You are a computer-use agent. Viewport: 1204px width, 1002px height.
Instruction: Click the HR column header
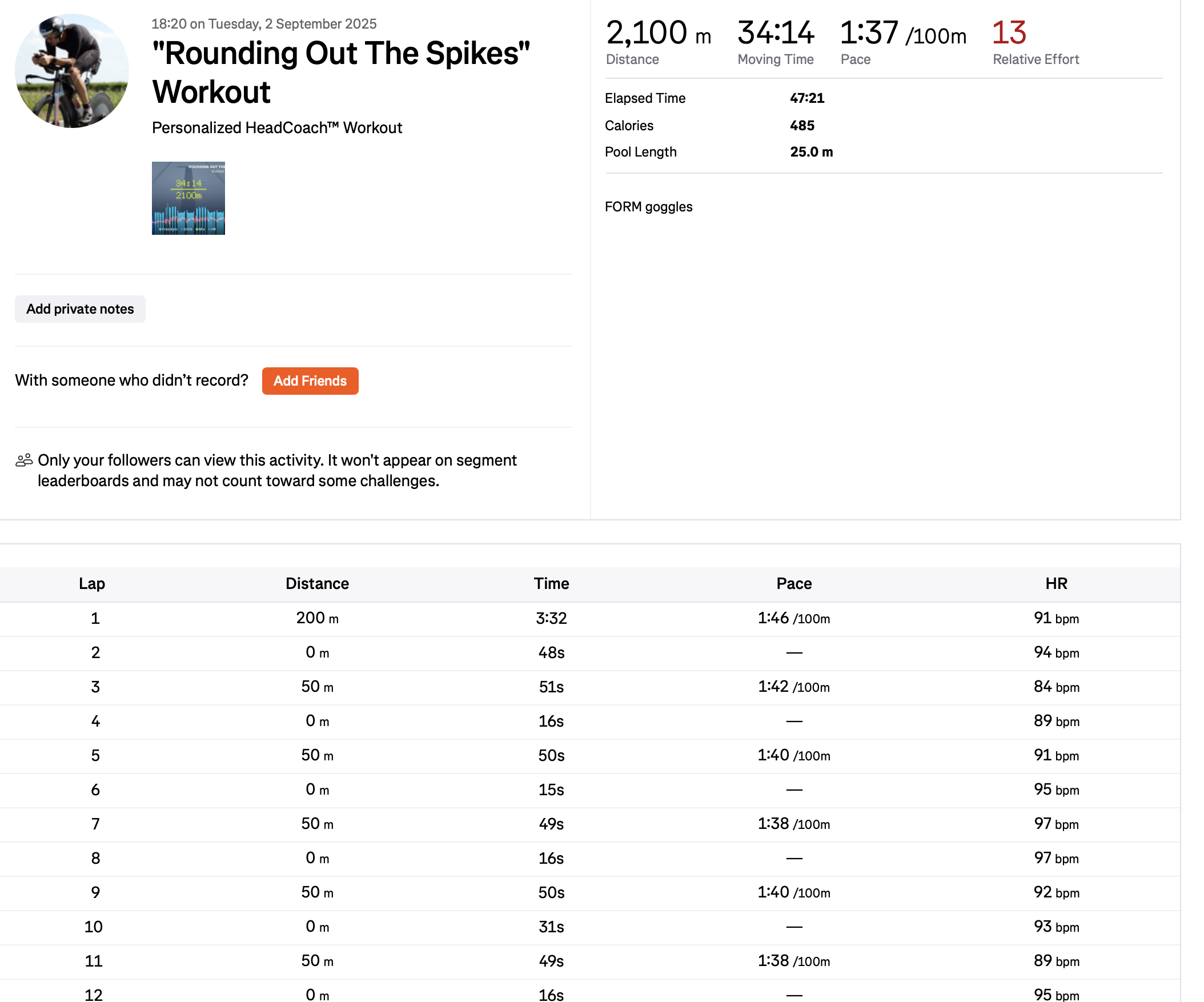(1055, 583)
